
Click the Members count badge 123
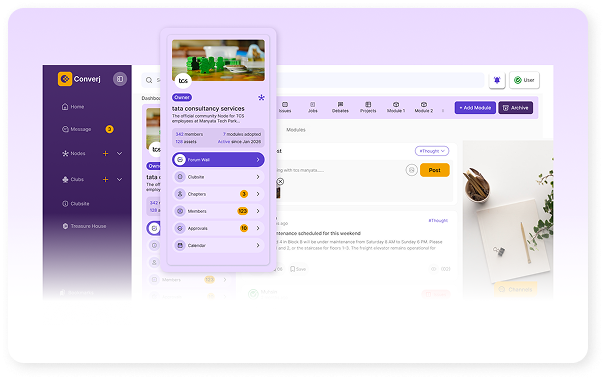point(243,211)
